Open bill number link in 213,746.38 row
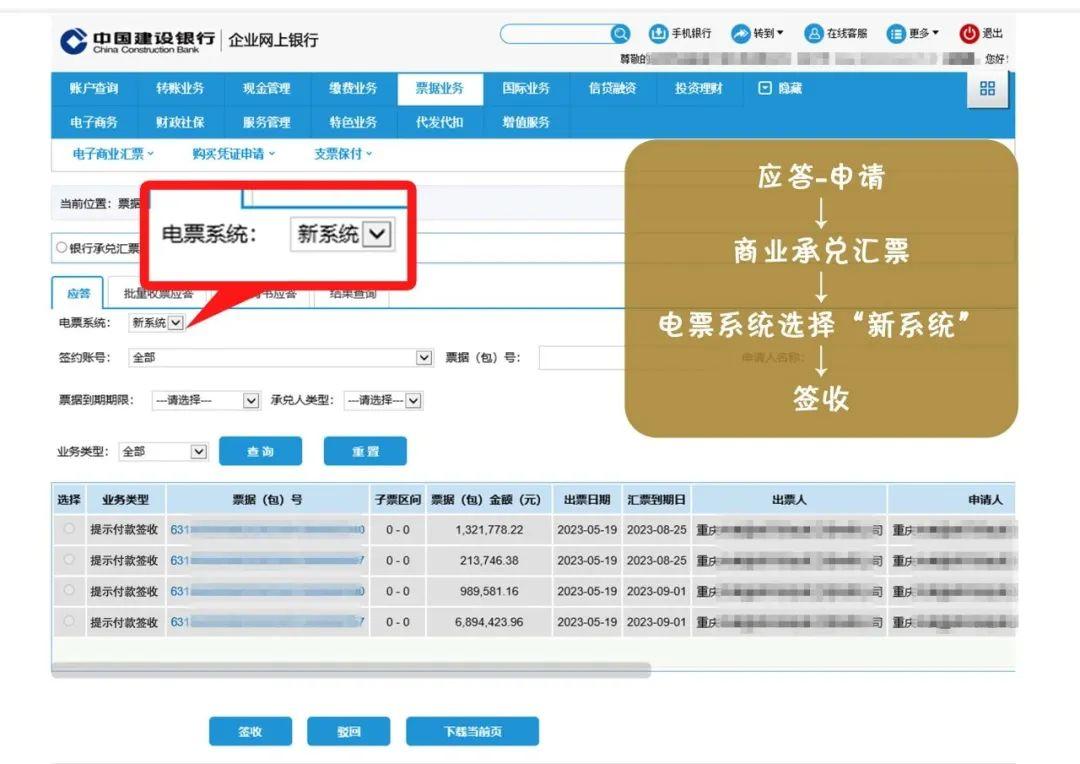The width and height of the screenshot is (1080, 764). (x=268, y=560)
